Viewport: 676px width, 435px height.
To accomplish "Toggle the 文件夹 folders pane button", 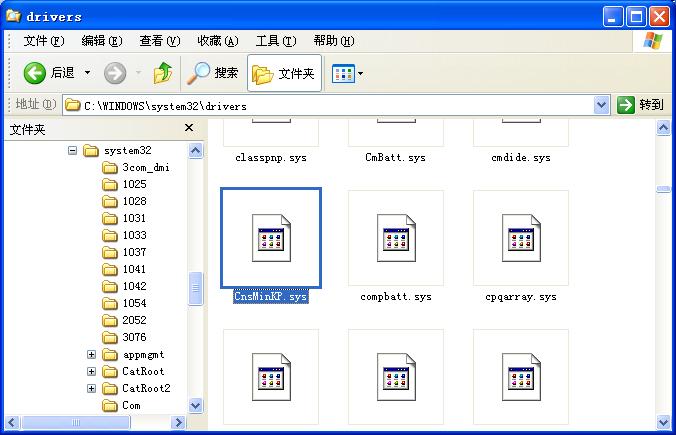I will coord(284,73).
